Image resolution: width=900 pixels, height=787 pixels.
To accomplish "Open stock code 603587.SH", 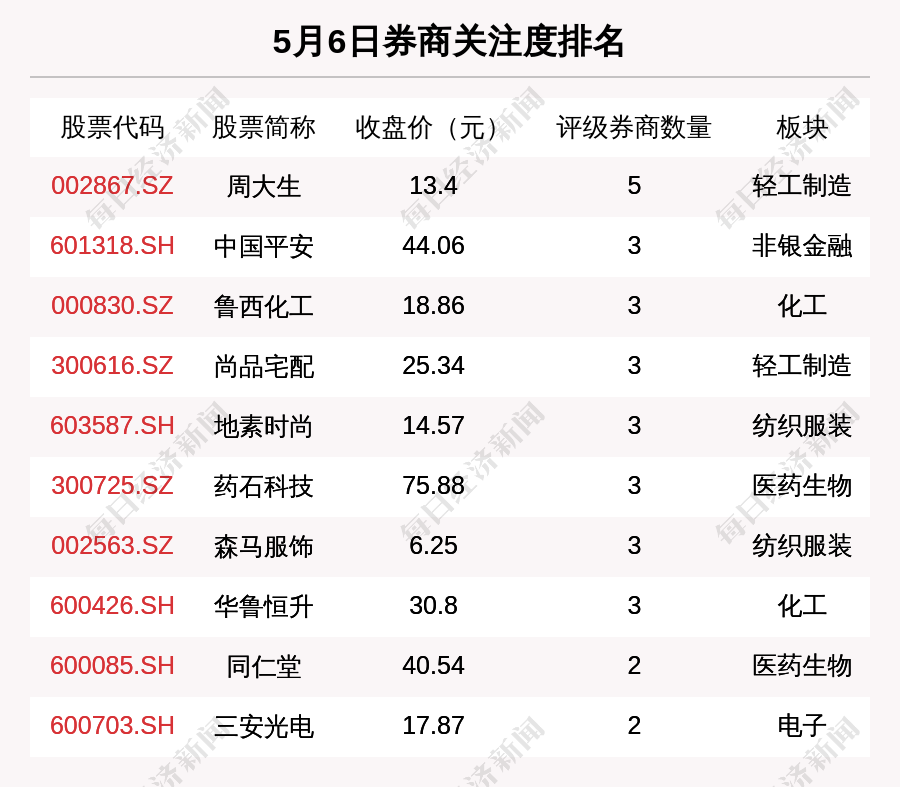I will (112, 426).
